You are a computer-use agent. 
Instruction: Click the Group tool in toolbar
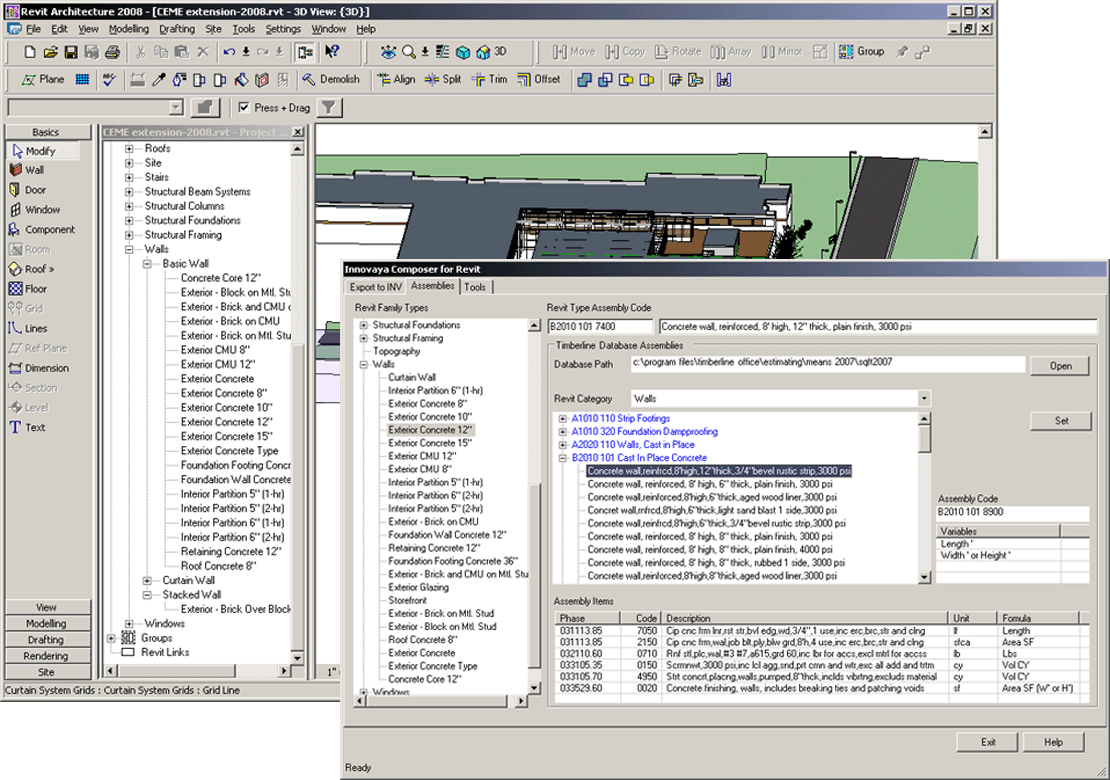click(862, 52)
